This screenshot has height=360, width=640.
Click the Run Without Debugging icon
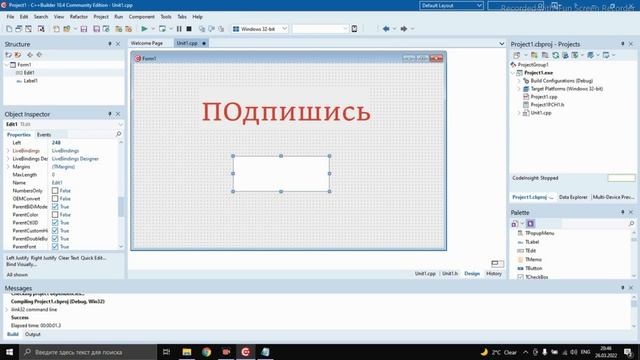coord(162,29)
